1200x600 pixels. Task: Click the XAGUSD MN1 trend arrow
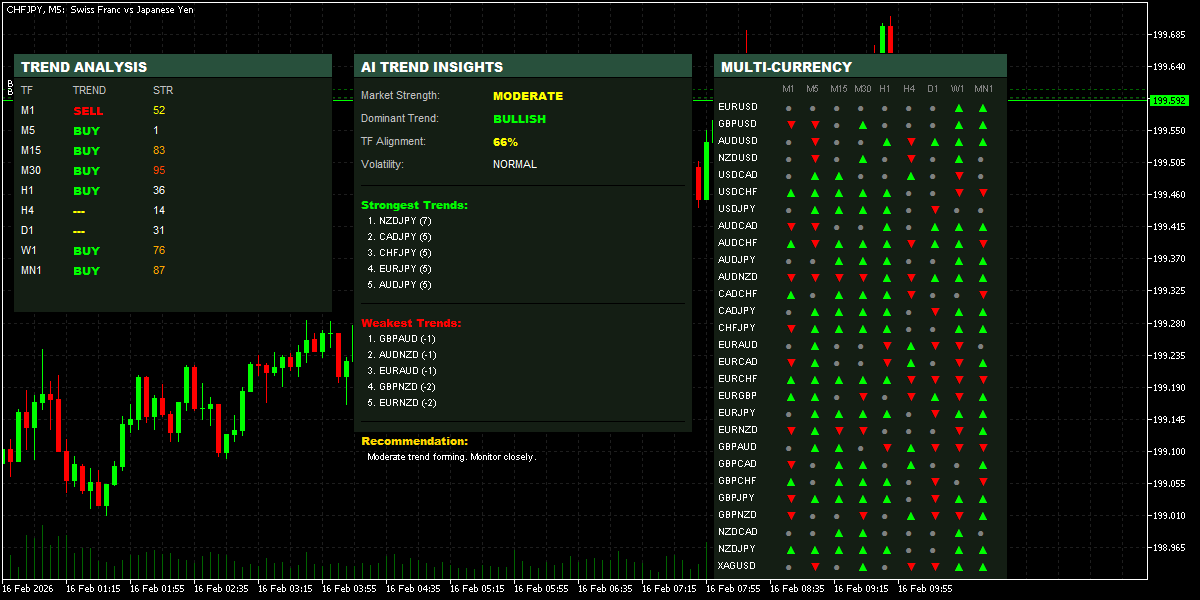(982, 565)
